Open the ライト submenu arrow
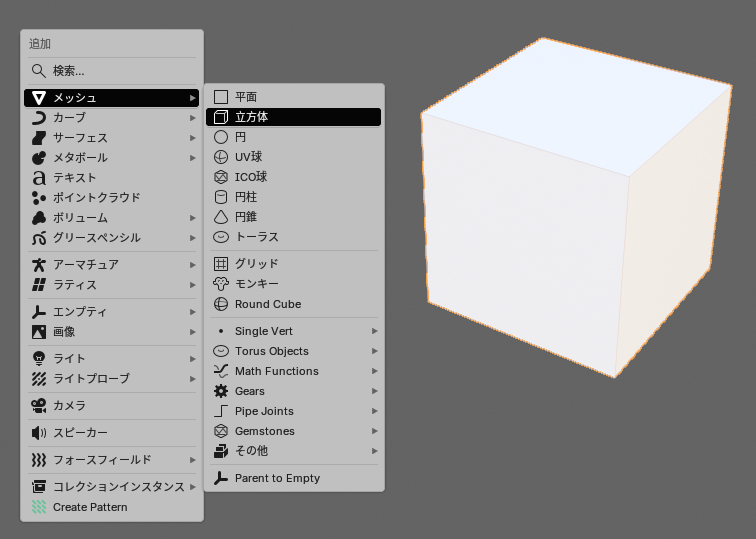Image resolution: width=756 pixels, height=539 pixels. pyautogui.click(x=193, y=359)
